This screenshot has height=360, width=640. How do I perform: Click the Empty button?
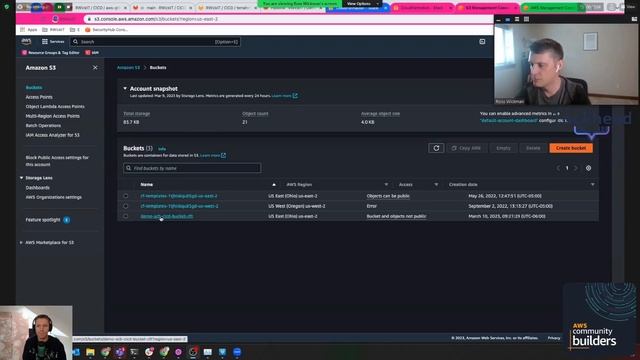(503, 148)
